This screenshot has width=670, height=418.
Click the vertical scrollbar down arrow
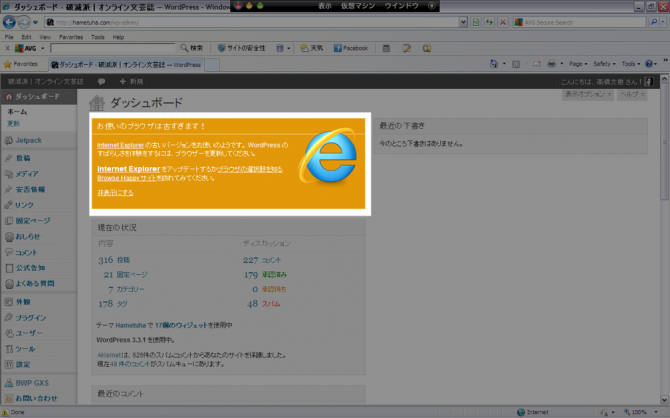click(664, 400)
